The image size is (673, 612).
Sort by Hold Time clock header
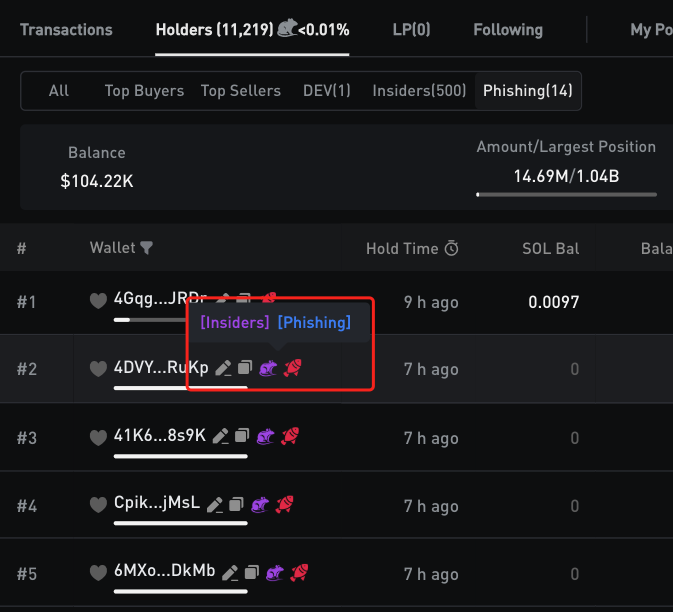452,249
